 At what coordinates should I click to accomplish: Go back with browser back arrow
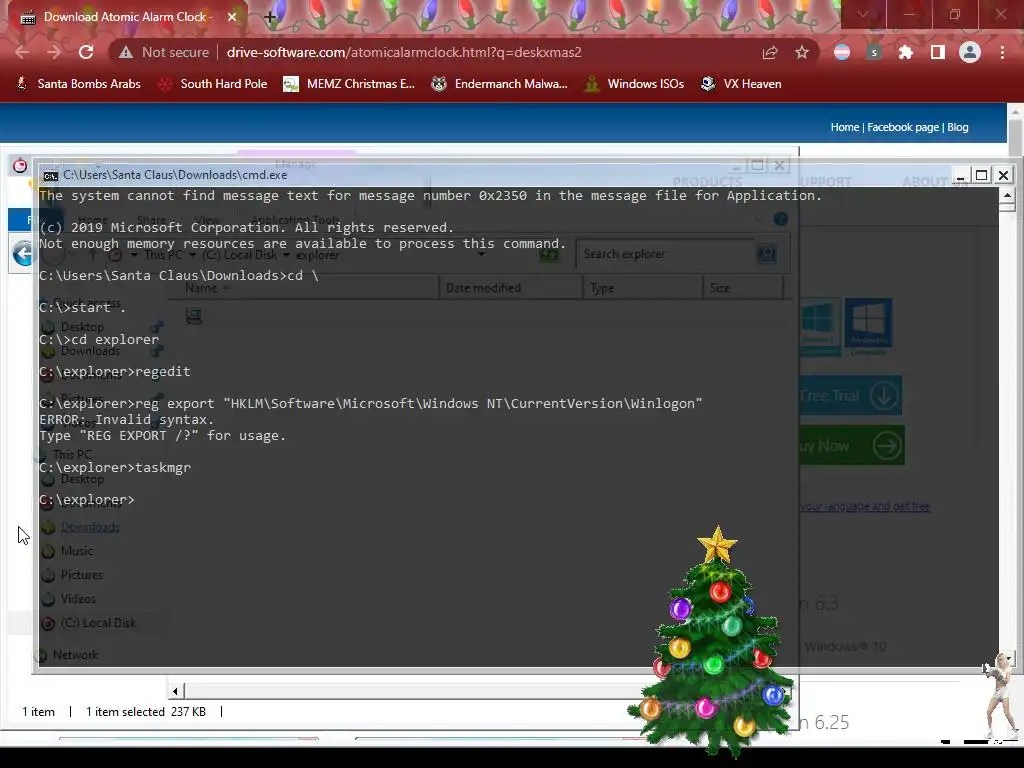click(22, 52)
